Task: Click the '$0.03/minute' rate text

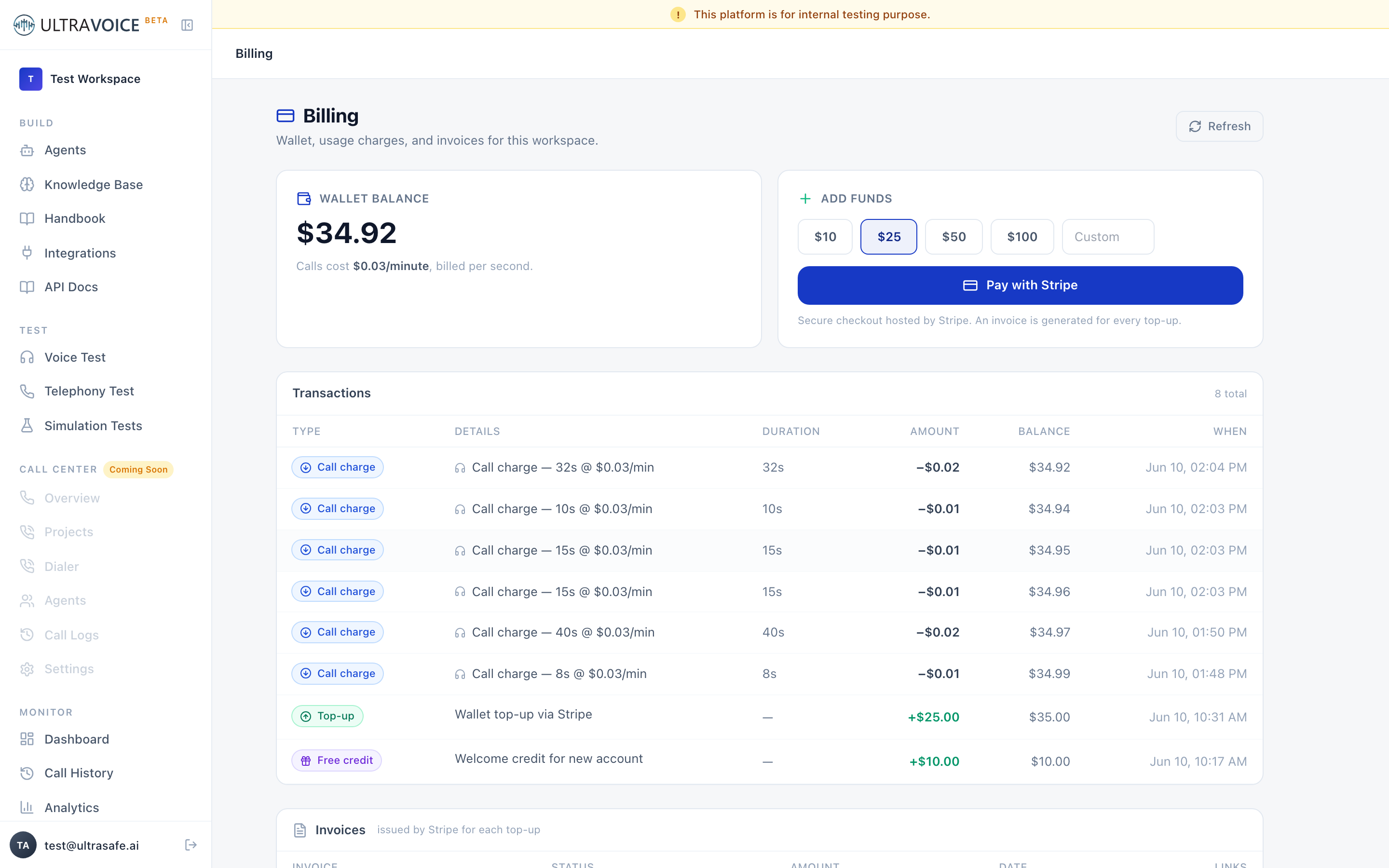Action: pyautogui.click(x=391, y=266)
